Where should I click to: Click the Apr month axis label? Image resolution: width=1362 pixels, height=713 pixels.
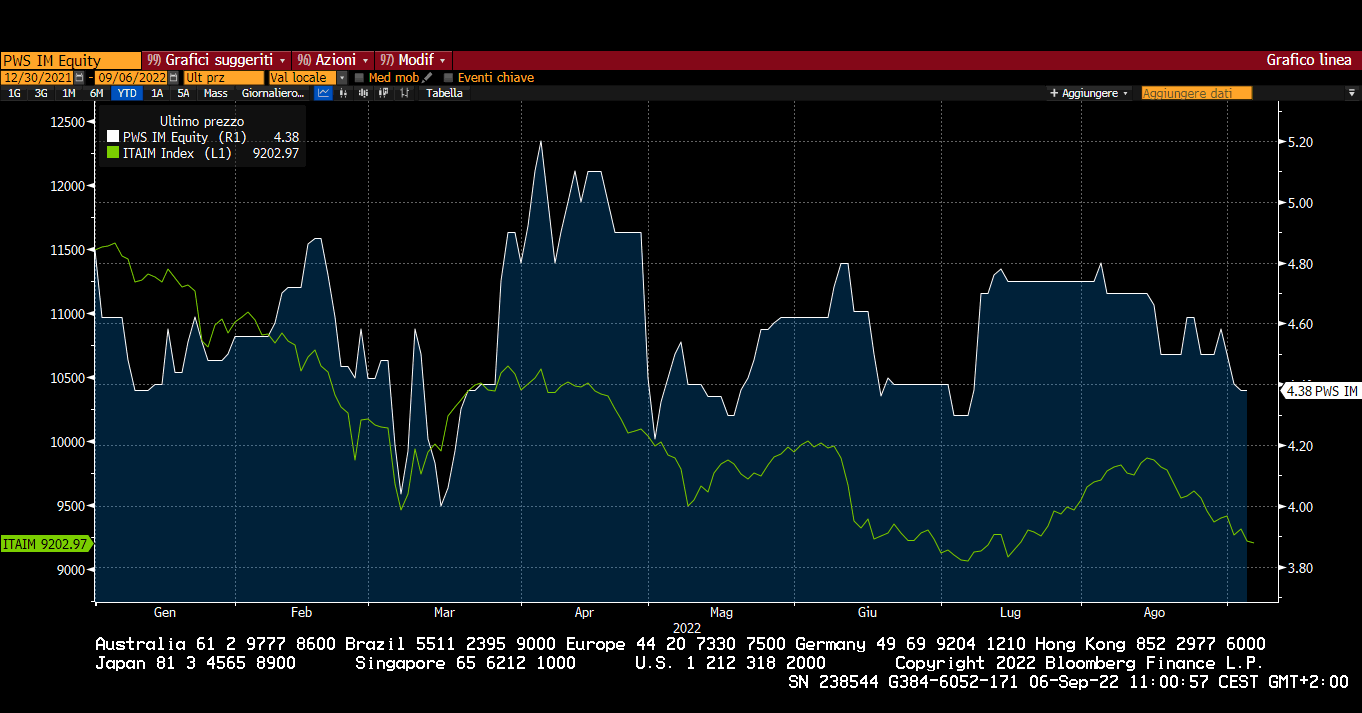point(585,612)
